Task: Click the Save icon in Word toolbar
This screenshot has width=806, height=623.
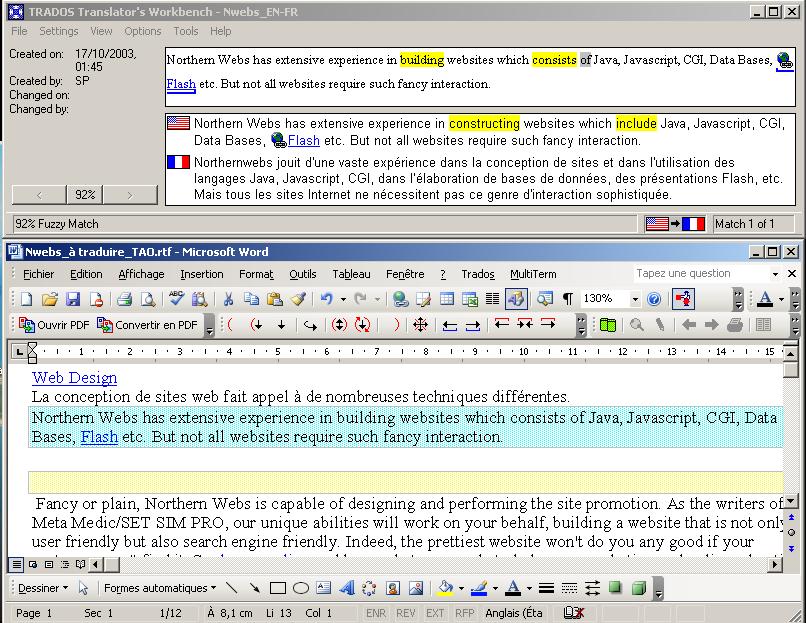Action: click(x=72, y=299)
